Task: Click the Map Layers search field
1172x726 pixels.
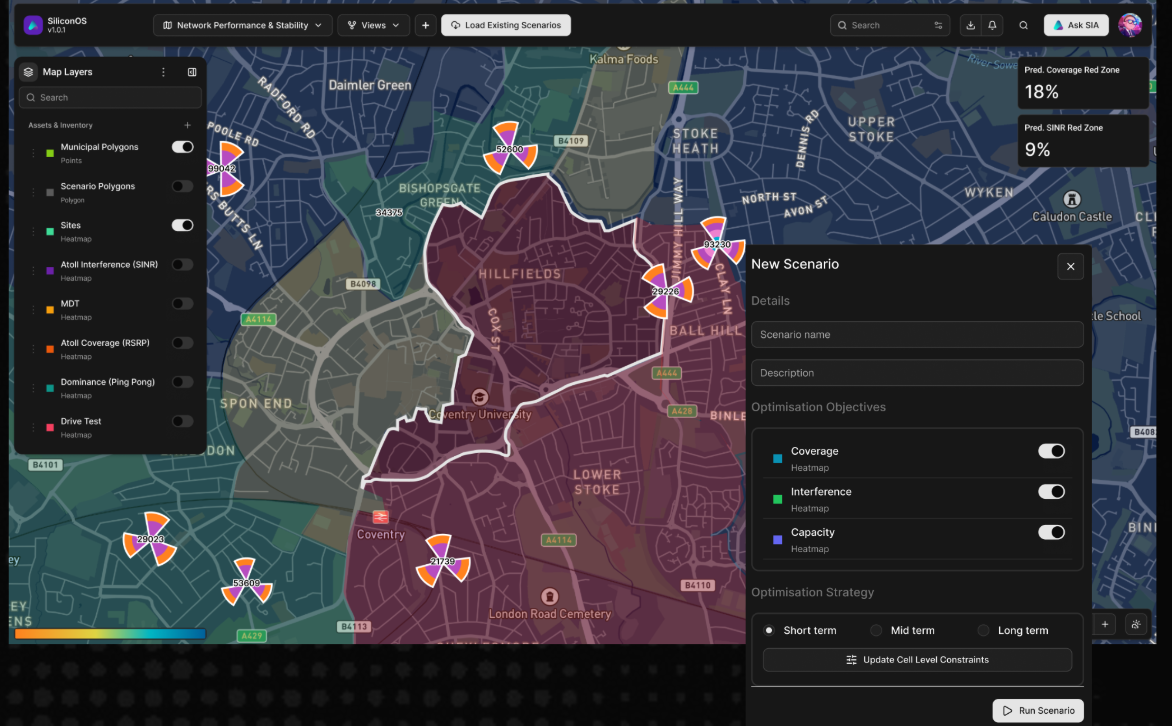Action: (x=111, y=97)
